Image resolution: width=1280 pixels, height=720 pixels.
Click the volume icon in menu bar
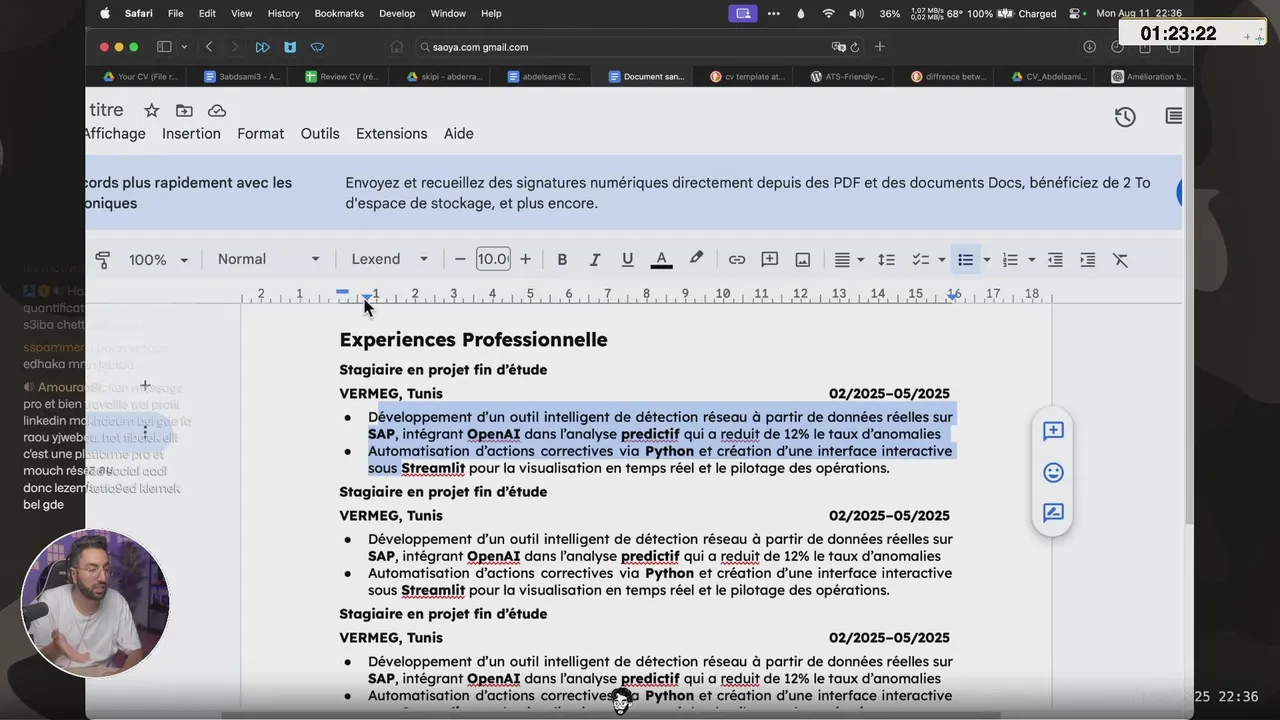856,13
